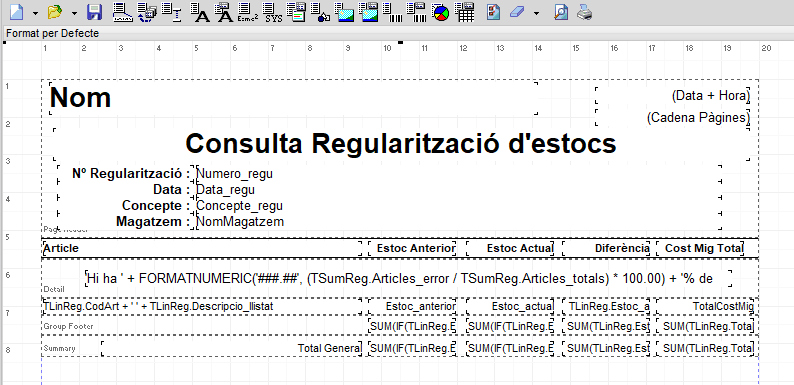
Task: Select the 'Estoc Anterior' column header
Action: point(413,248)
